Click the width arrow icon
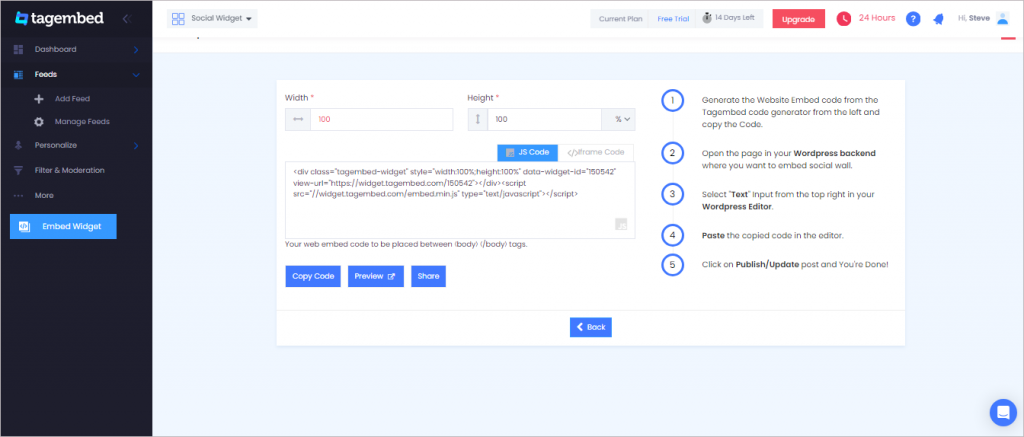The width and height of the screenshot is (1024, 437). pyautogui.click(x=298, y=120)
